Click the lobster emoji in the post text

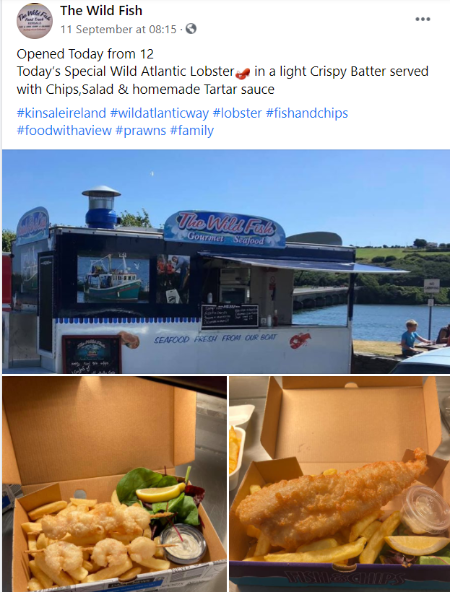click(x=242, y=72)
